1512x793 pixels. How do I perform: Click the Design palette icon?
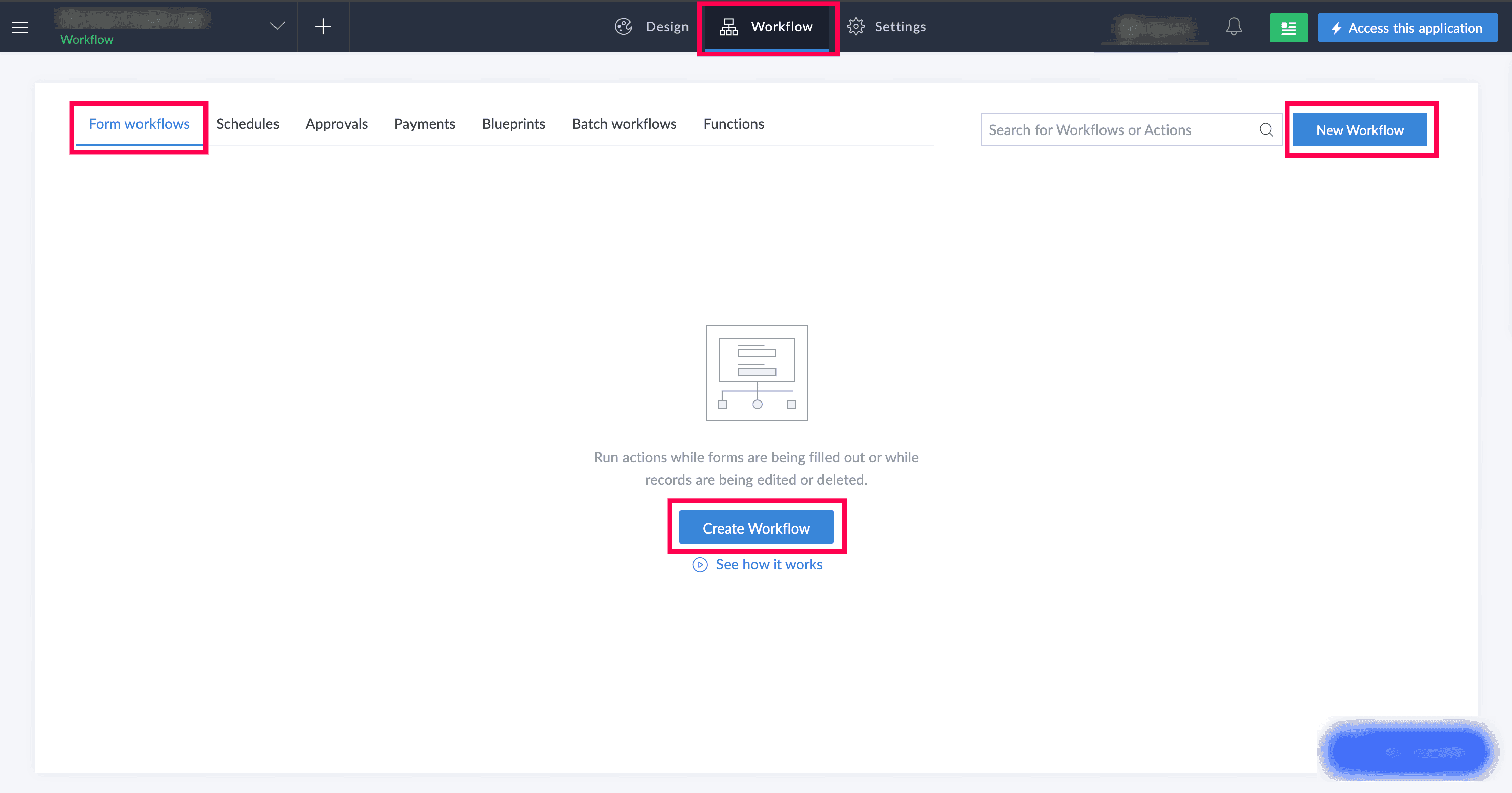click(x=623, y=26)
